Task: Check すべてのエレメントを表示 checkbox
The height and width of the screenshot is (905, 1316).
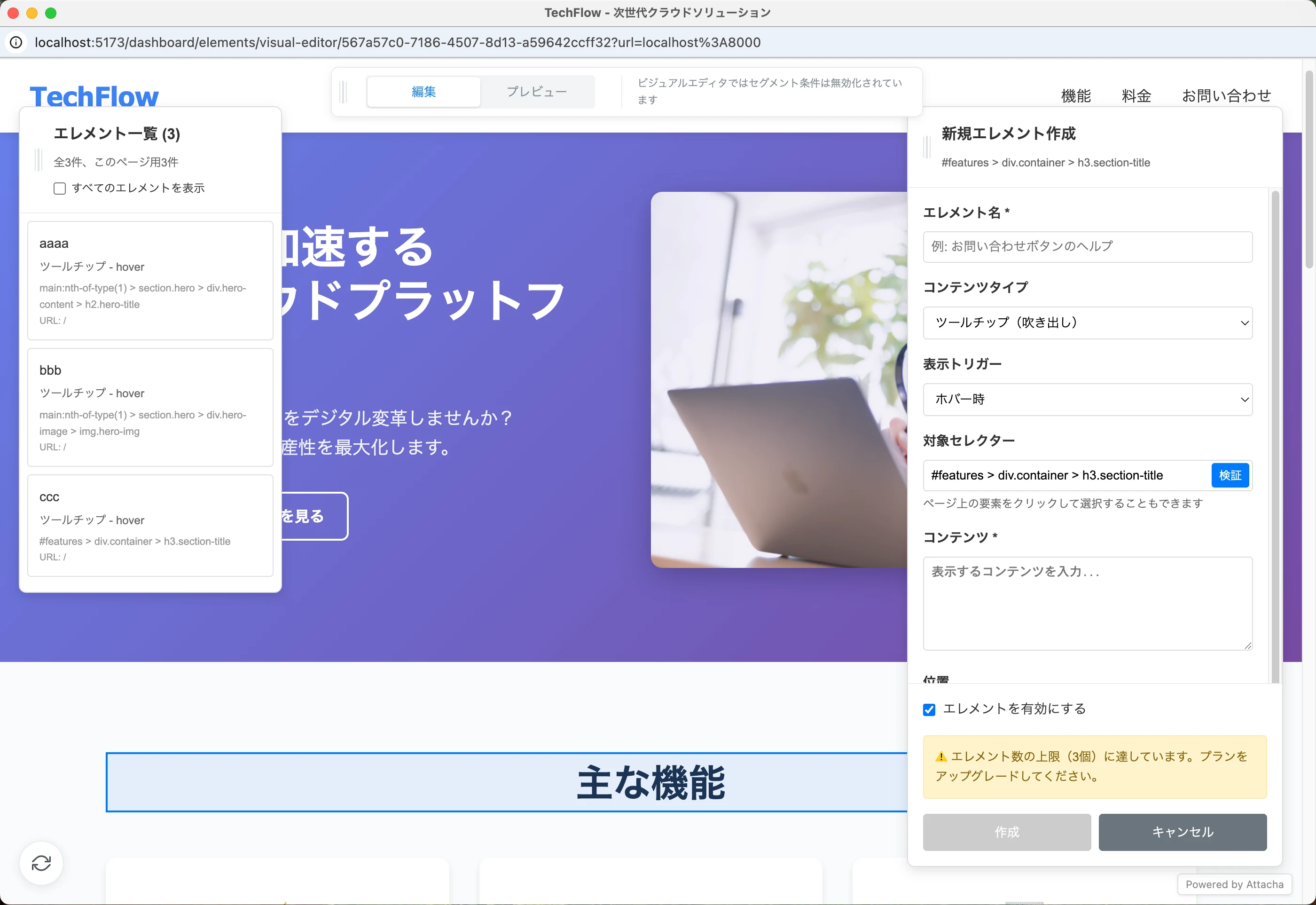Action: pyautogui.click(x=60, y=188)
